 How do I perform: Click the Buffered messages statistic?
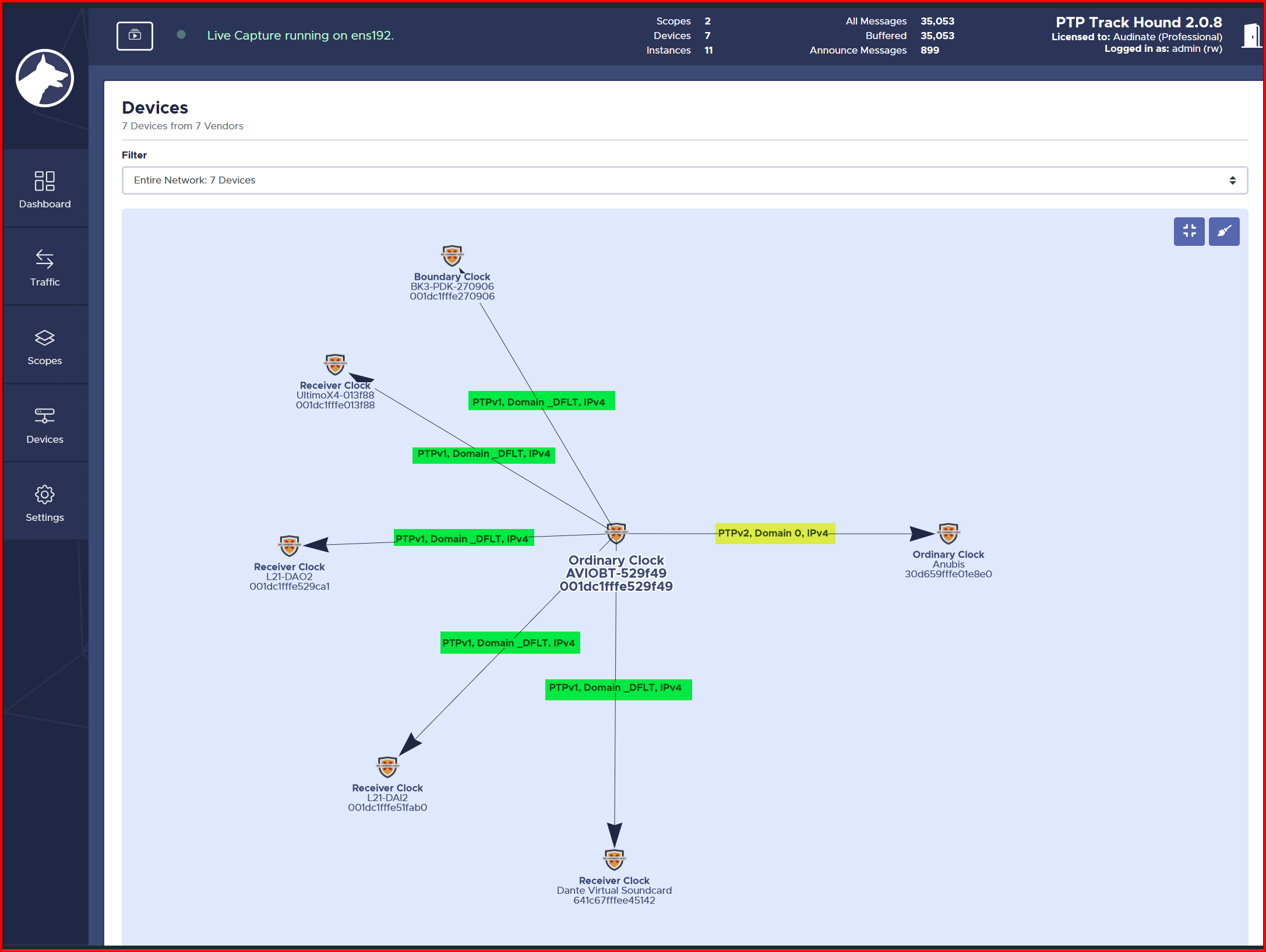tap(909, 36)
